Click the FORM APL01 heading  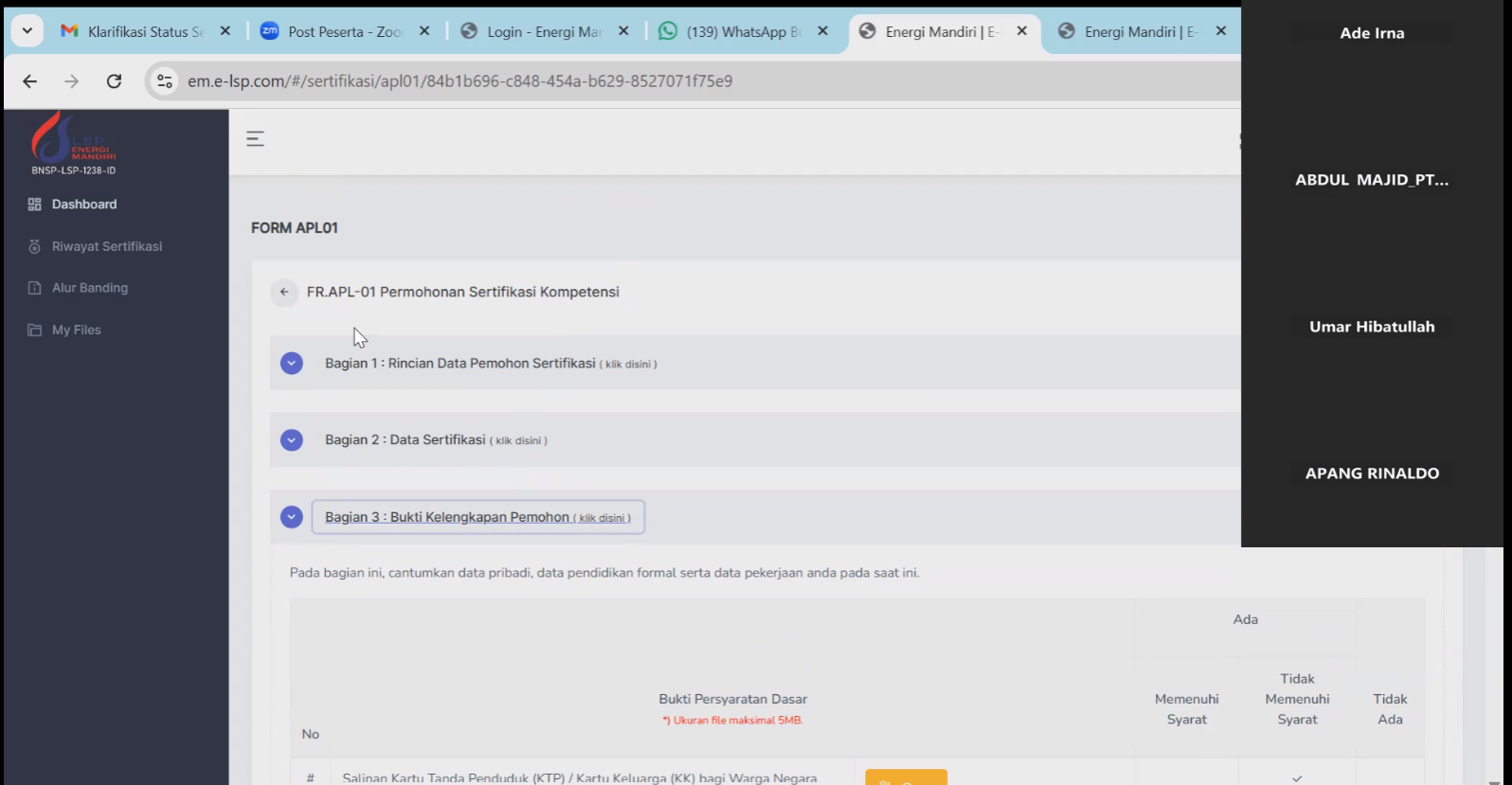295,228
